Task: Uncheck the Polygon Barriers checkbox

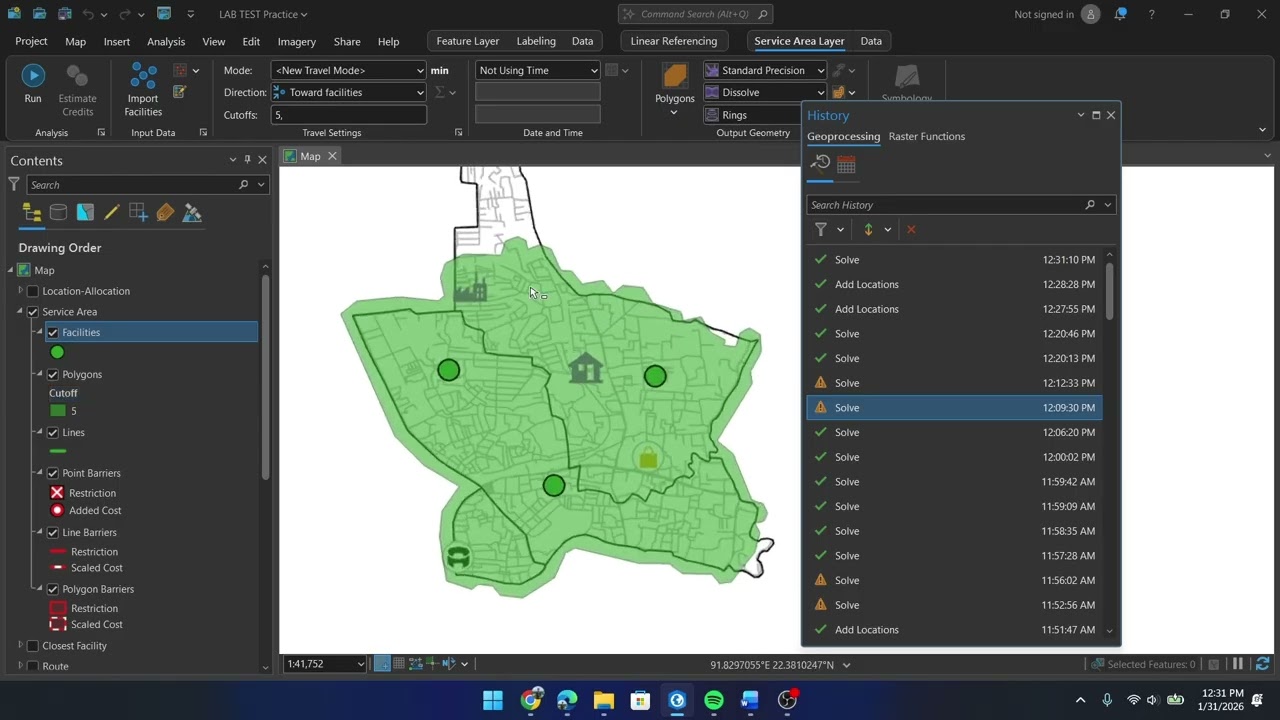Action: click(53, 589)
